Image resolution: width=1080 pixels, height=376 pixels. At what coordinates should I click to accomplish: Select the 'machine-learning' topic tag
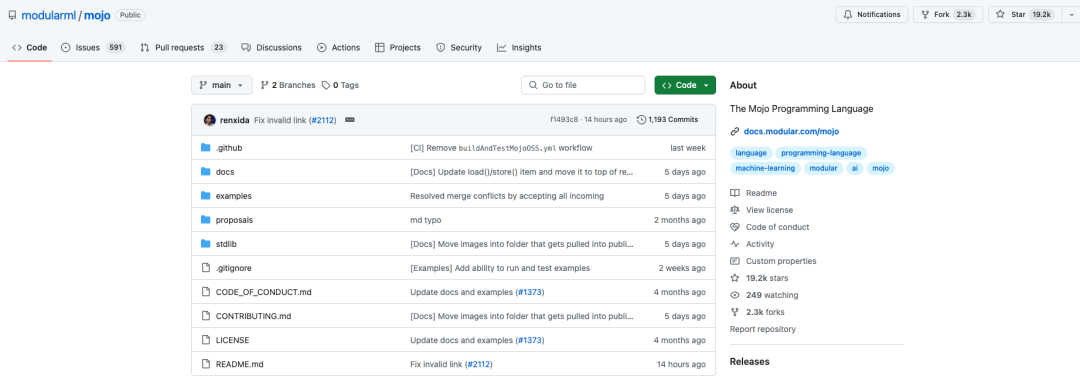(765, 168)
